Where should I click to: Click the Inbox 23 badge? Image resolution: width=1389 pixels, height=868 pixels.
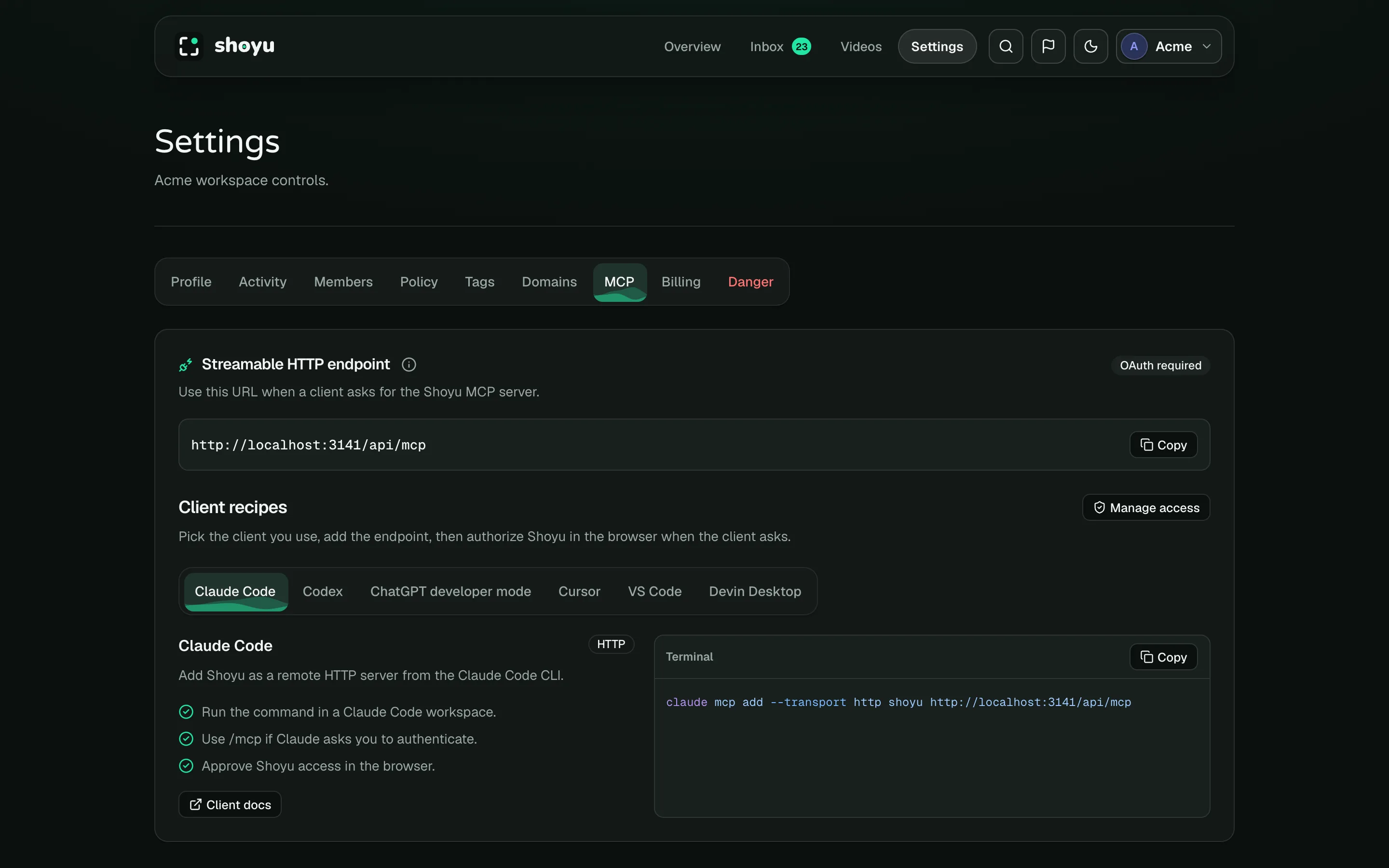801,46
